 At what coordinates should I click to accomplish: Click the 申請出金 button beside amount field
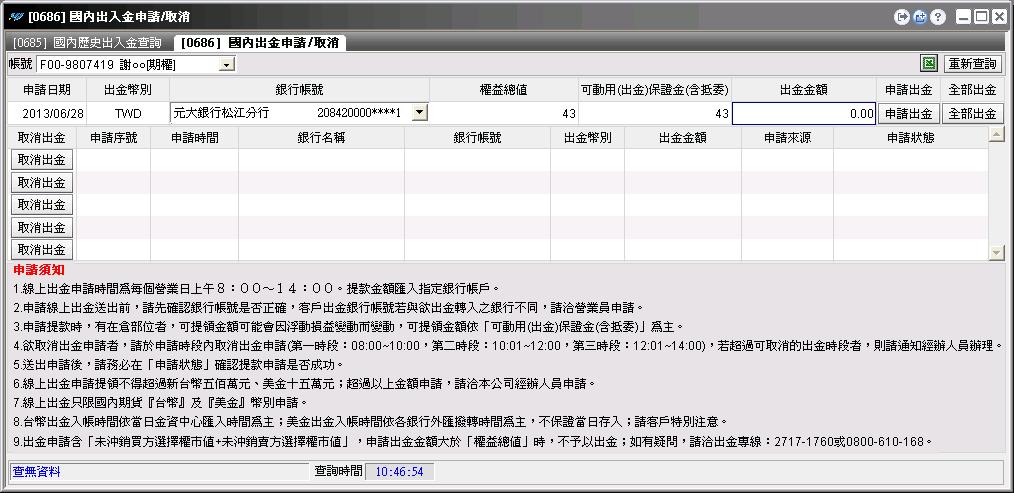pos(909,114)
